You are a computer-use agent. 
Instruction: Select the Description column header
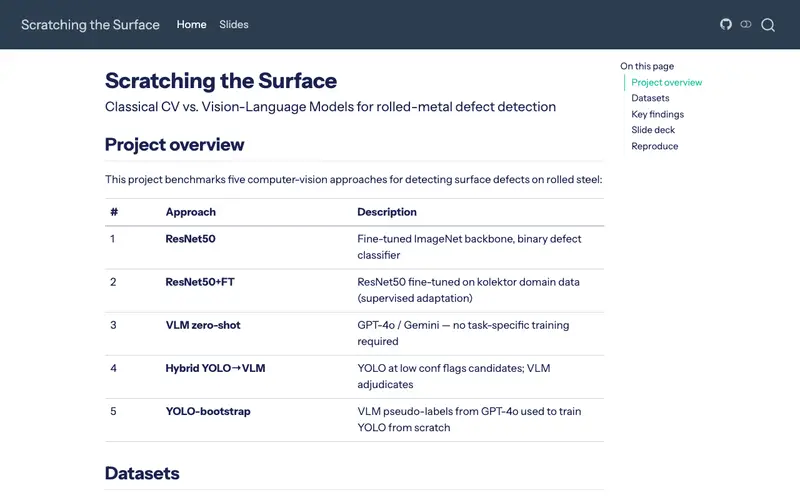pos(387,212)
